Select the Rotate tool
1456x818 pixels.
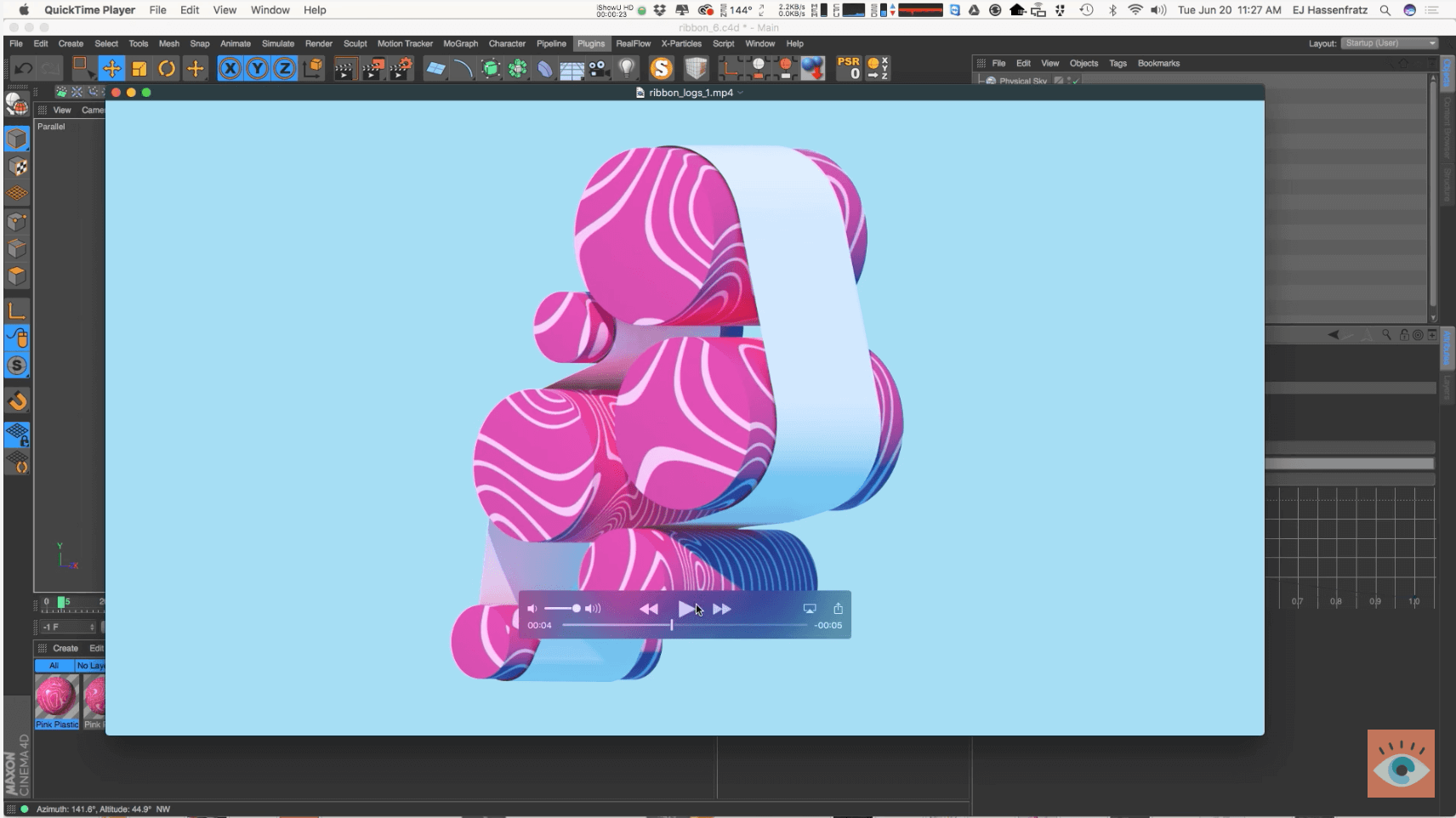tap(167, 68)
